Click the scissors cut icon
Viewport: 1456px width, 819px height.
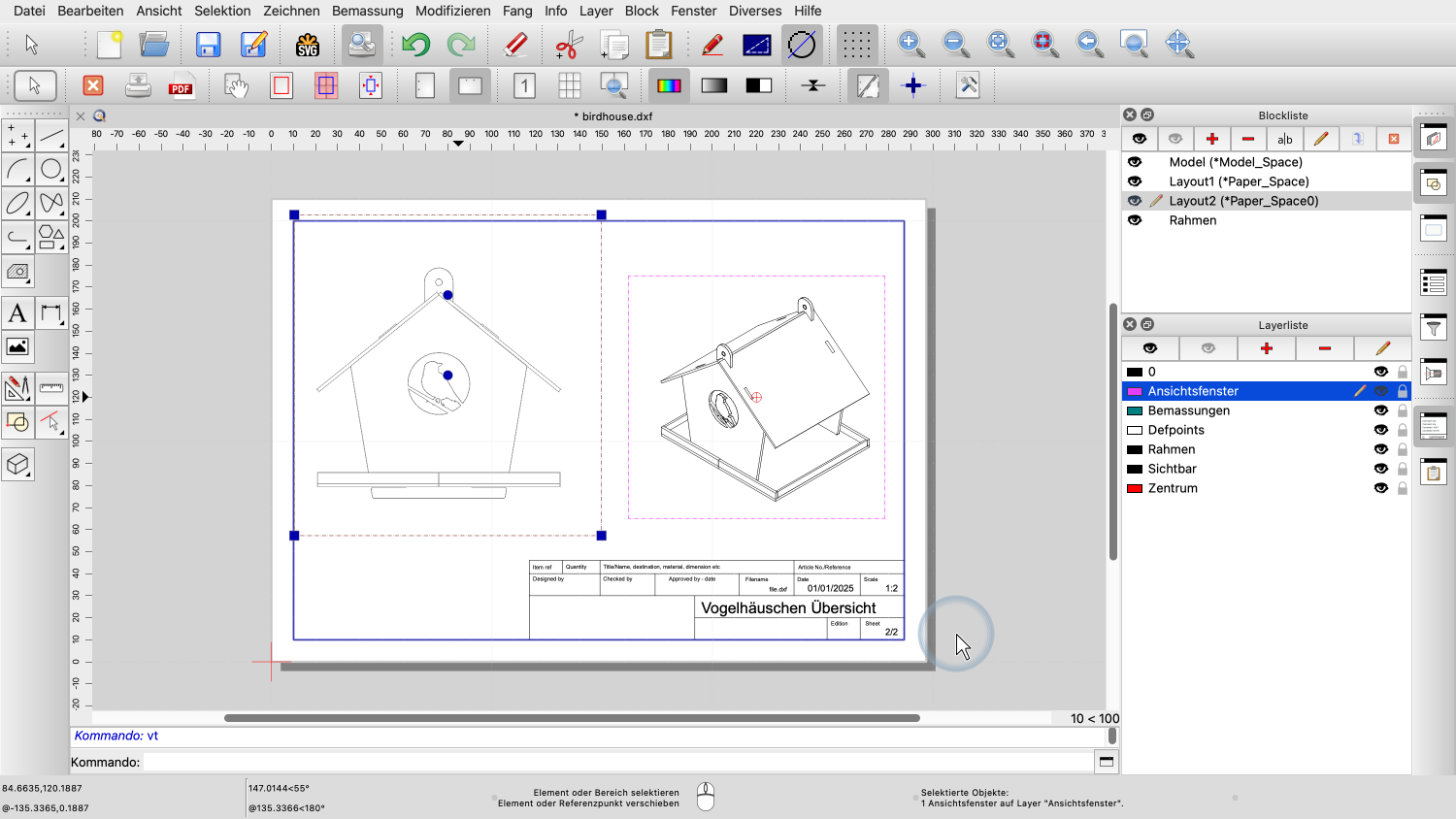(569, 45)
